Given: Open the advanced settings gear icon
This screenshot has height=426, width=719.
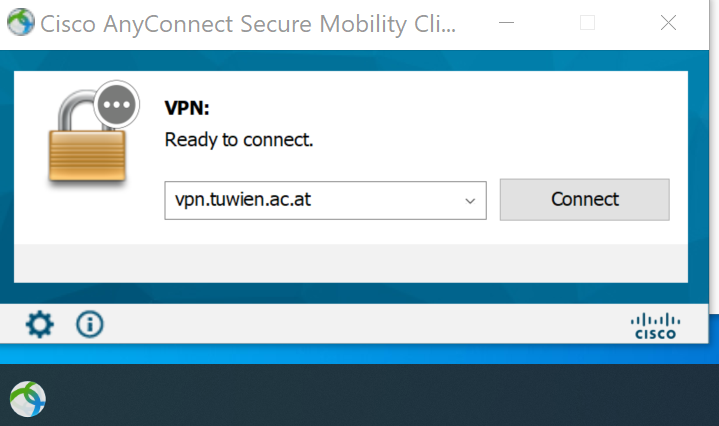Looking at the screenshot, I should 39,325.
